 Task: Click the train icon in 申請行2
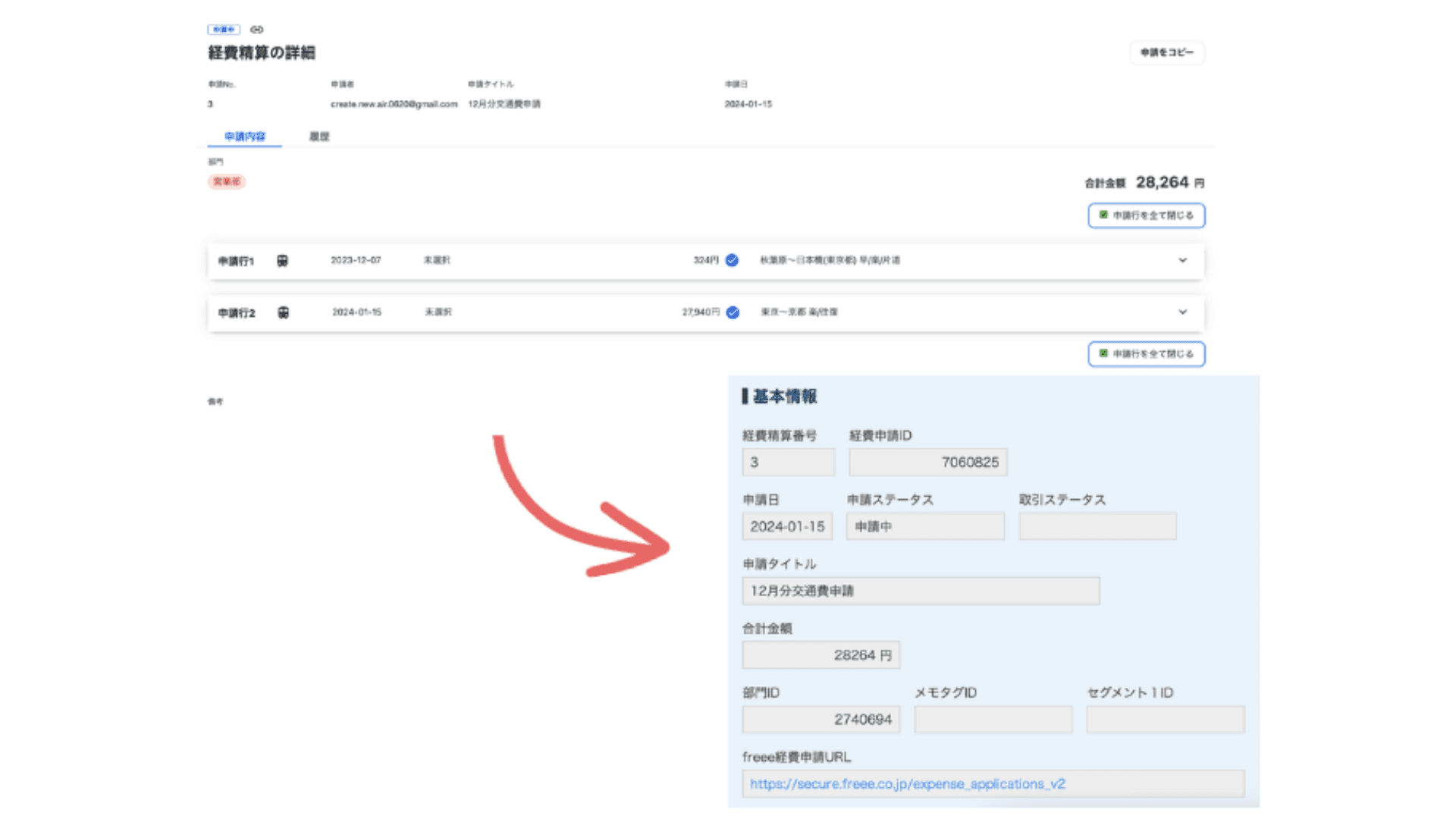pyautogui.click(x=283, y=312)
